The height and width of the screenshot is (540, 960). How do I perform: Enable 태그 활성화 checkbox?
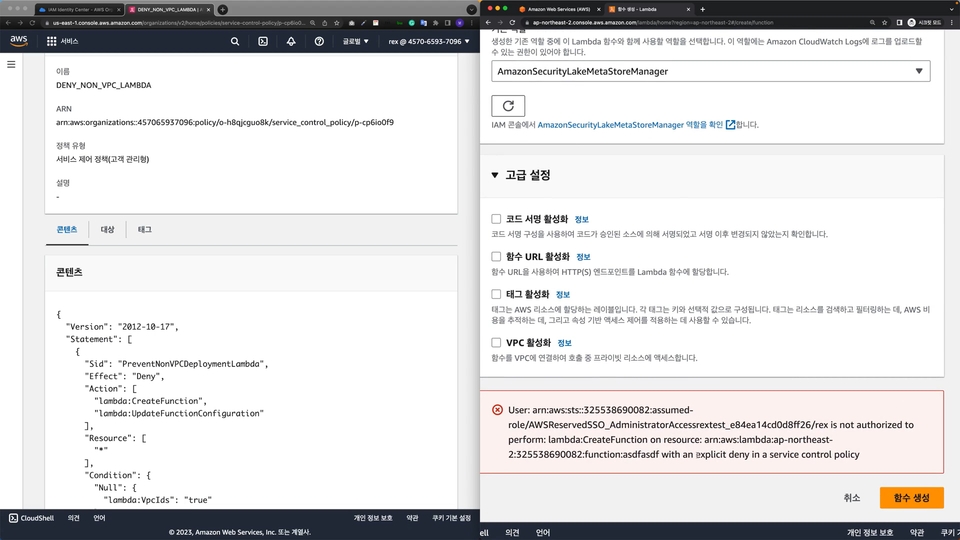pos(496,294)
